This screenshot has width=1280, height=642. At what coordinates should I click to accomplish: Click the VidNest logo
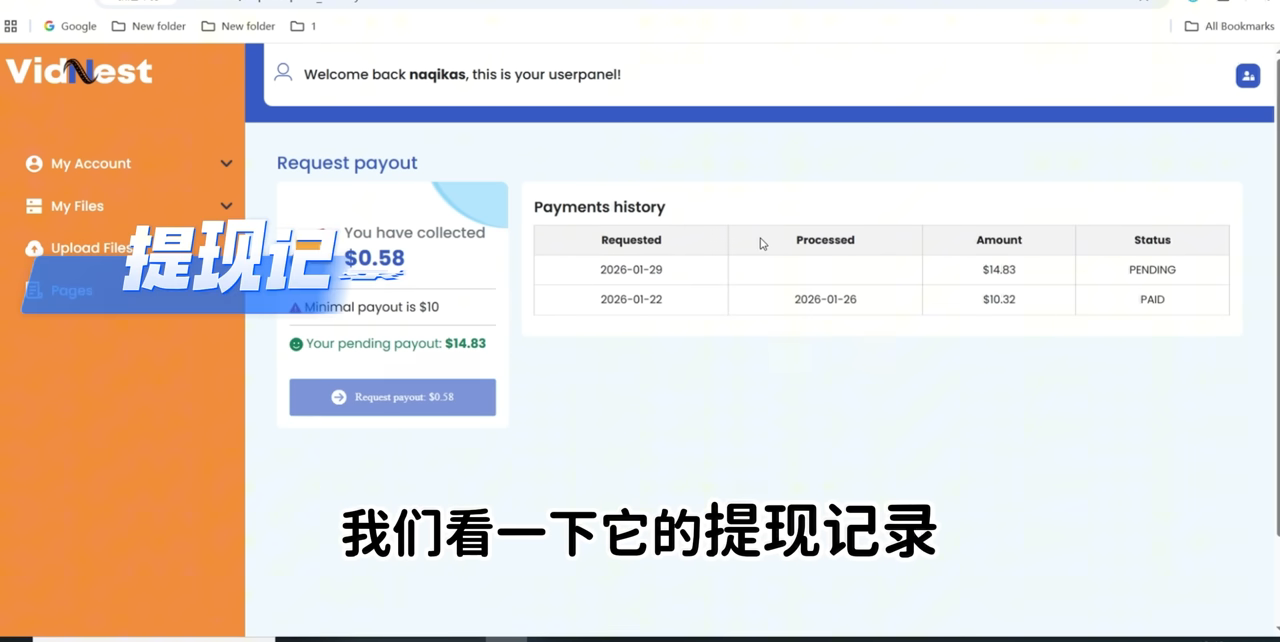click(x=79, y=71)
